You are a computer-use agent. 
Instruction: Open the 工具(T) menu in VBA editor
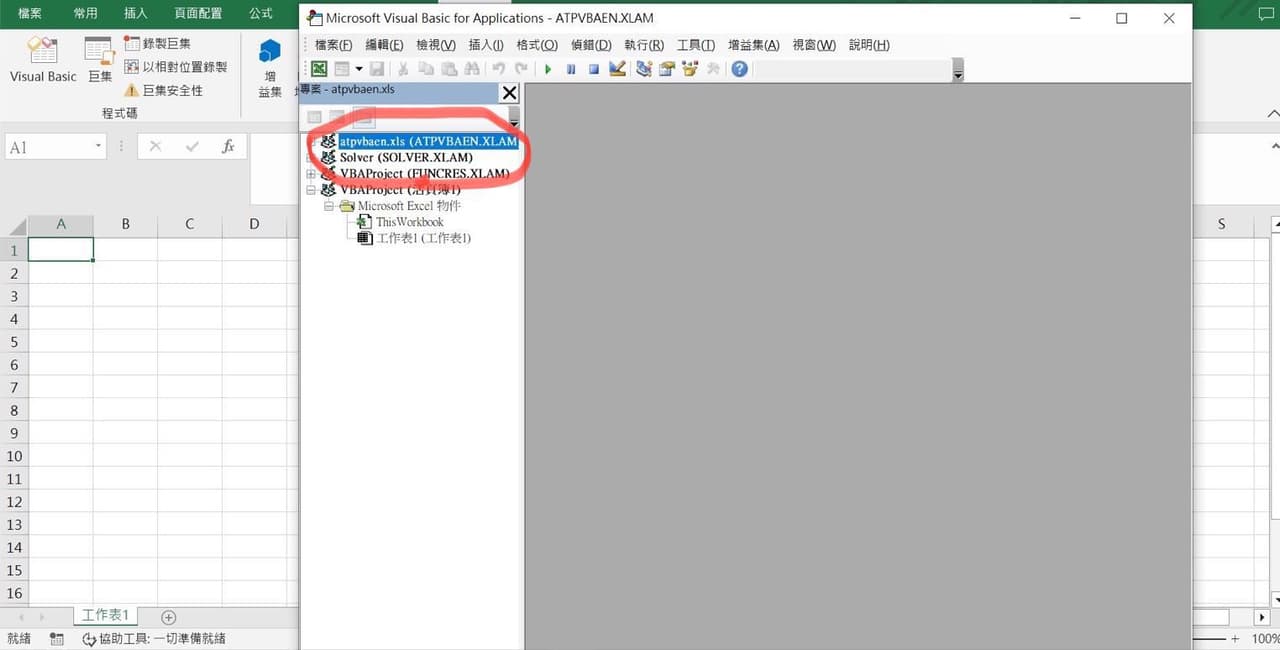(696, 45)
